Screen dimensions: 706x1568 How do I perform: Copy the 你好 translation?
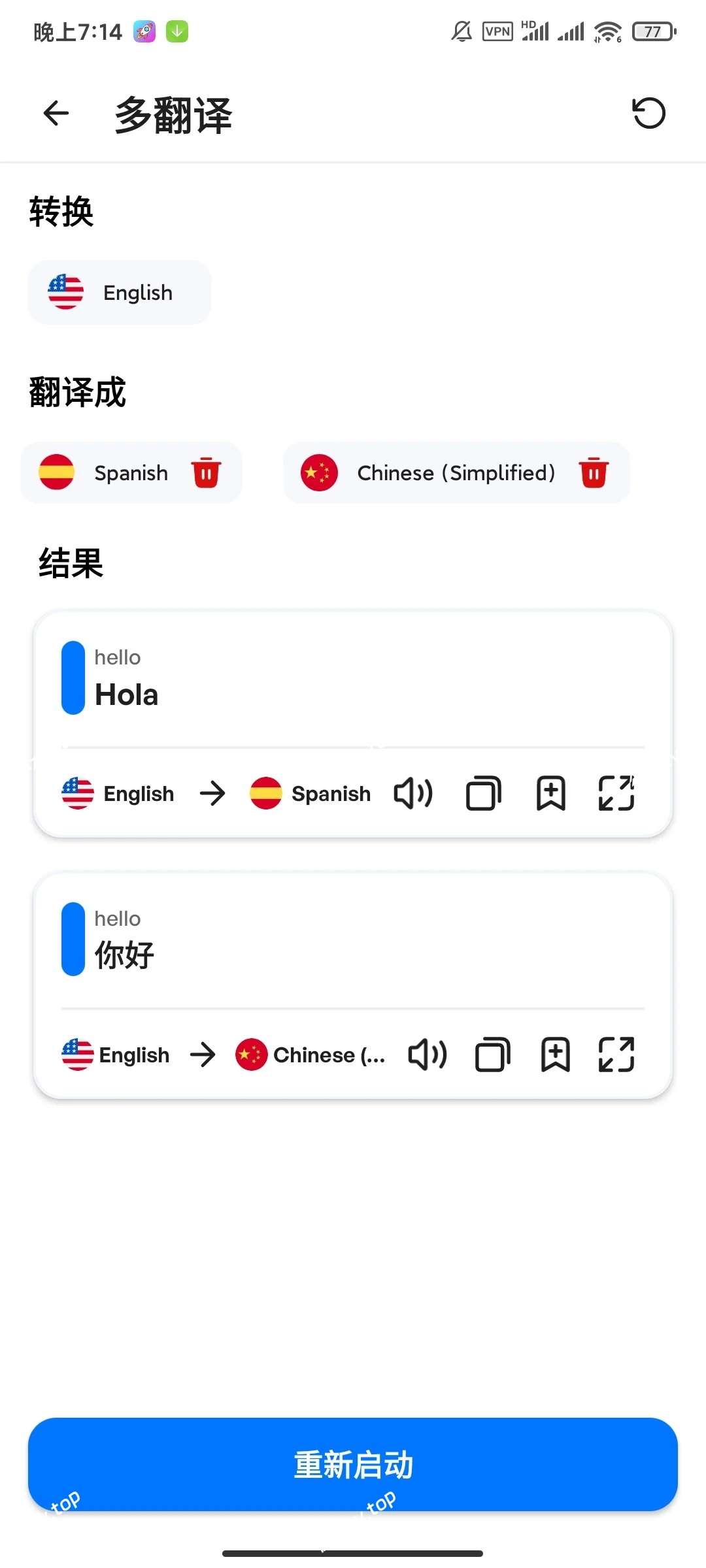pos(492,1055)
